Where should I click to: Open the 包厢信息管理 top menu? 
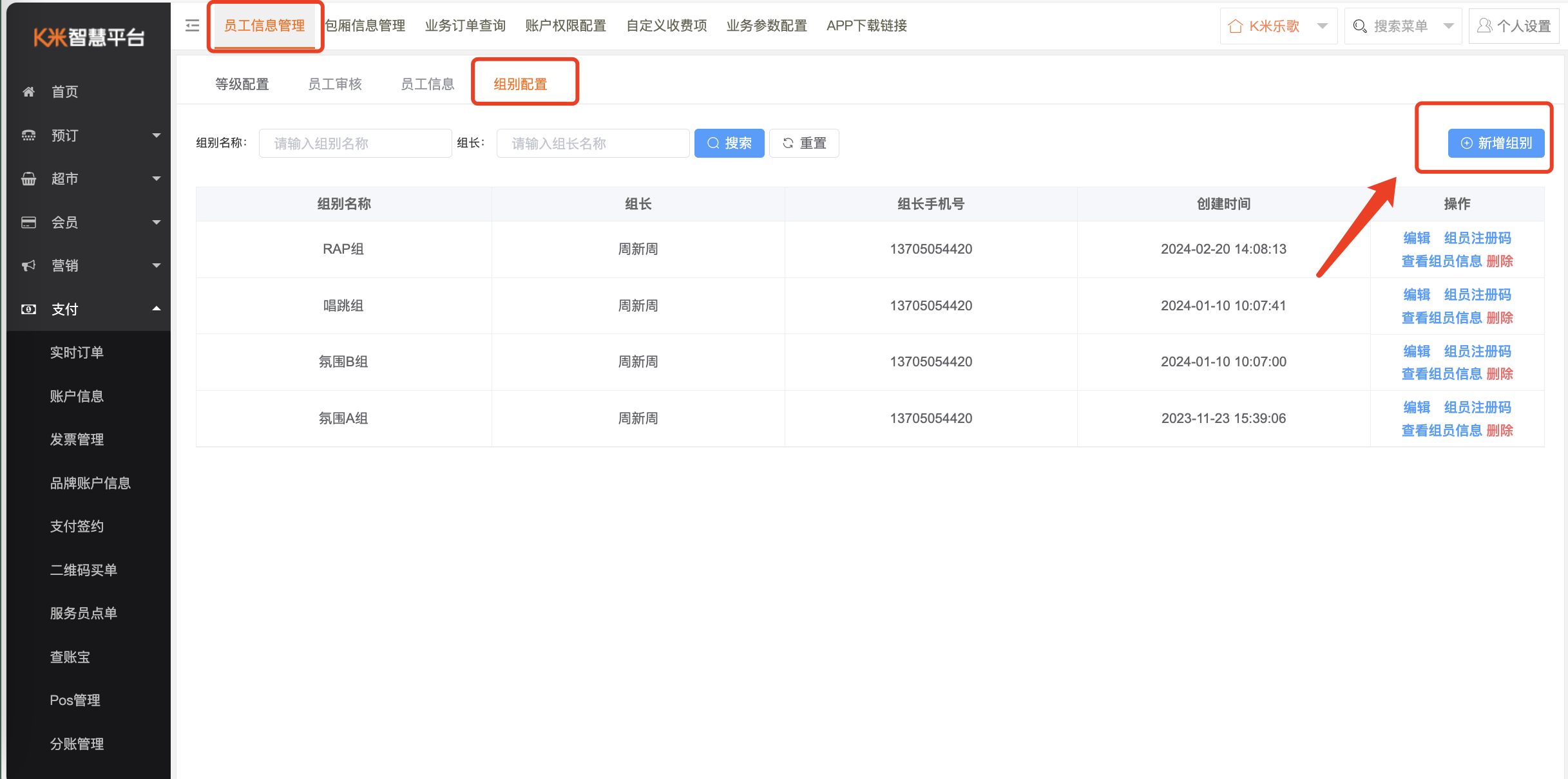pyautogui.click(x=365, y=26)
